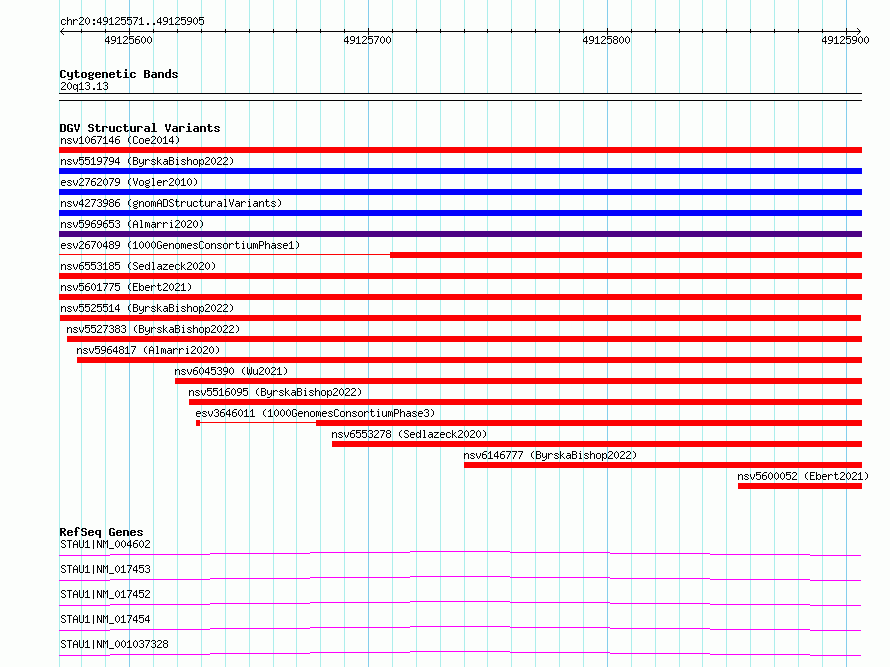Click the blue bar under nsv4273986
Image resolution: width=890 pixels, height=667 pixels.
(x=460, y=213)
